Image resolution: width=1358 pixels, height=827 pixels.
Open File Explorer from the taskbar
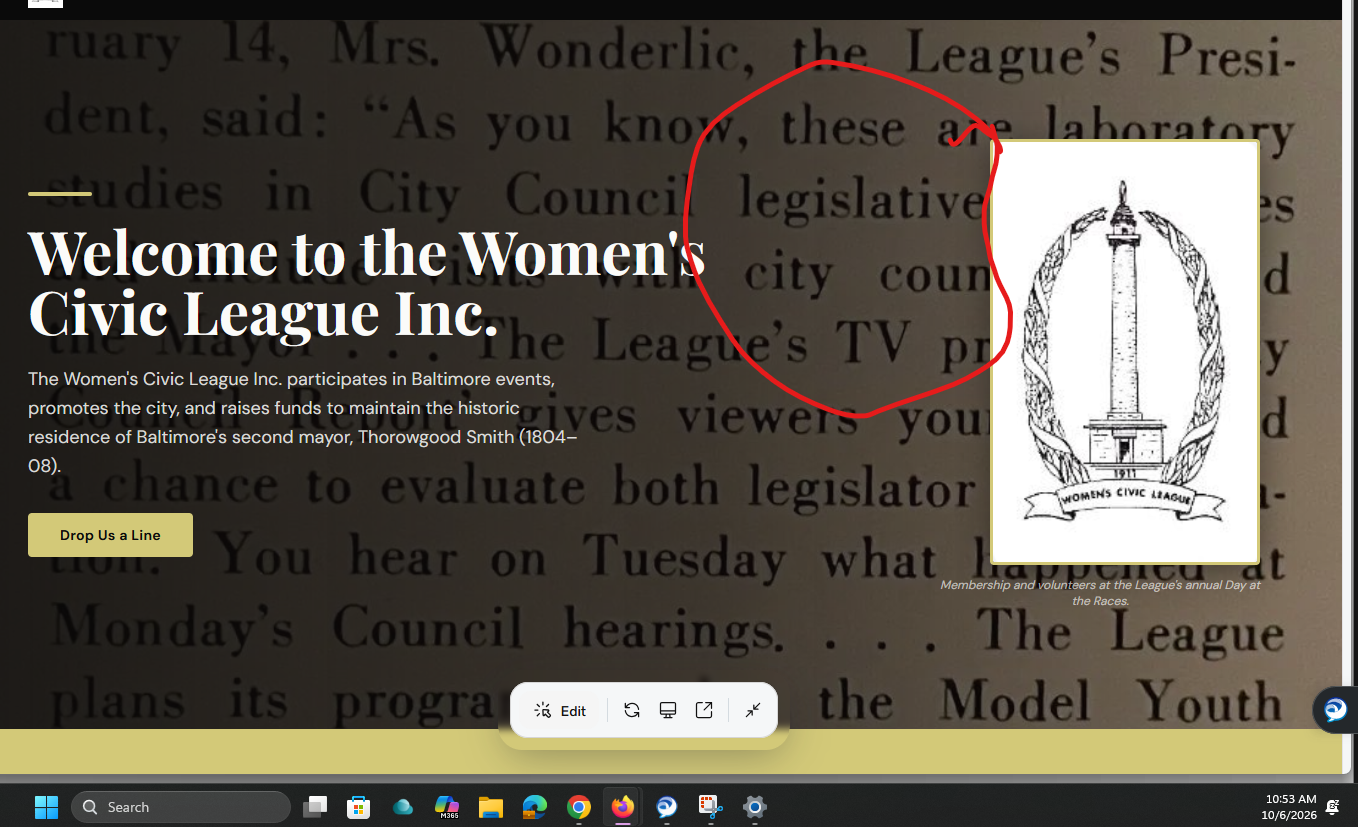[x=490, y=807]
